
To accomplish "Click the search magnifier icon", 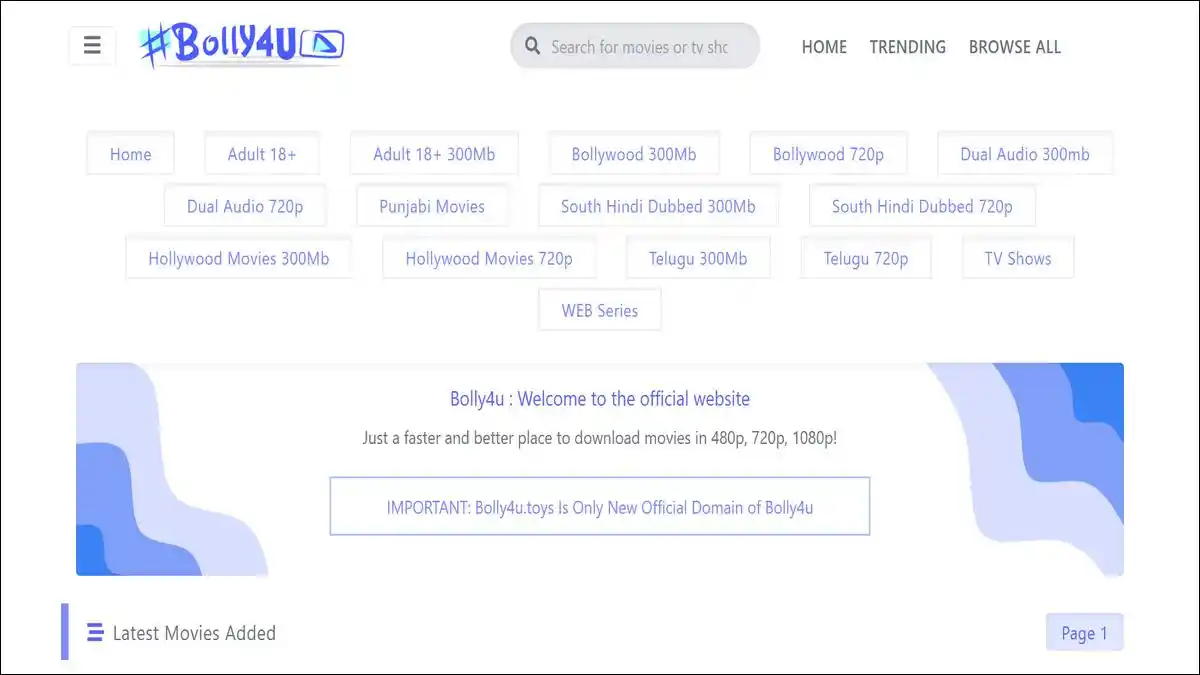I will click(532, 47).
